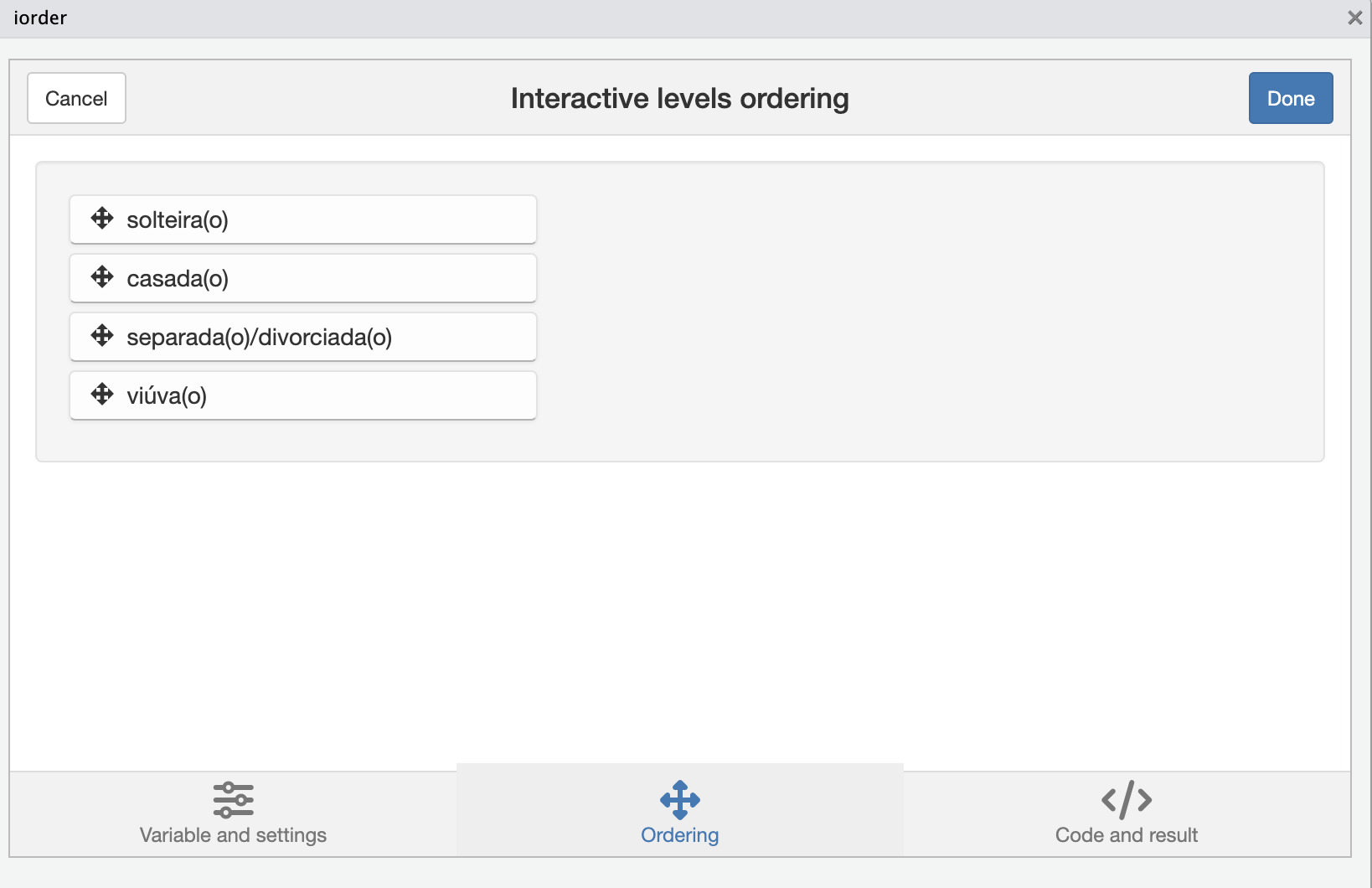Click the drag handle icon beside viúva(o)
Image resolution: width=1372 pixels, height=888 pixels.
click(102, 395)
